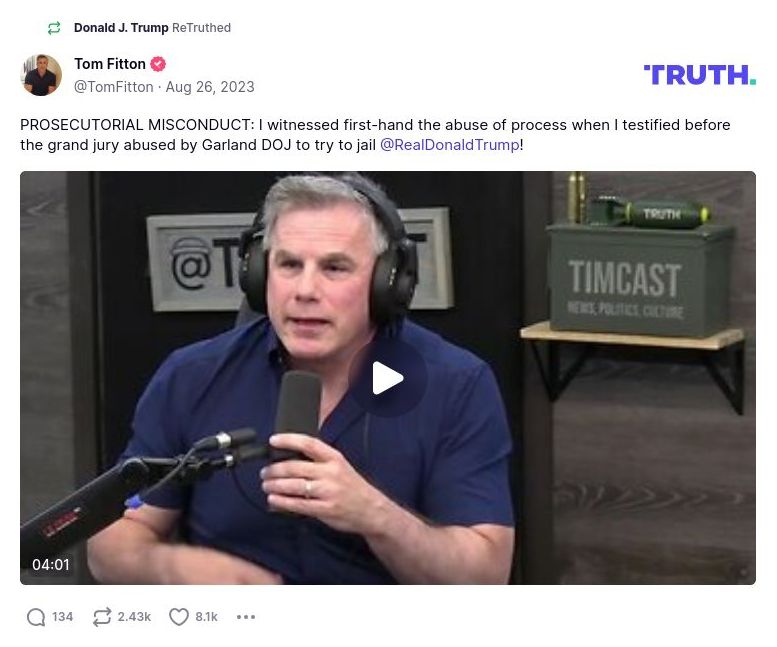Viewport: 777px width, 647px height.
Task: Click the green ReTruthed icon at top
Action: tap(54, 28)
